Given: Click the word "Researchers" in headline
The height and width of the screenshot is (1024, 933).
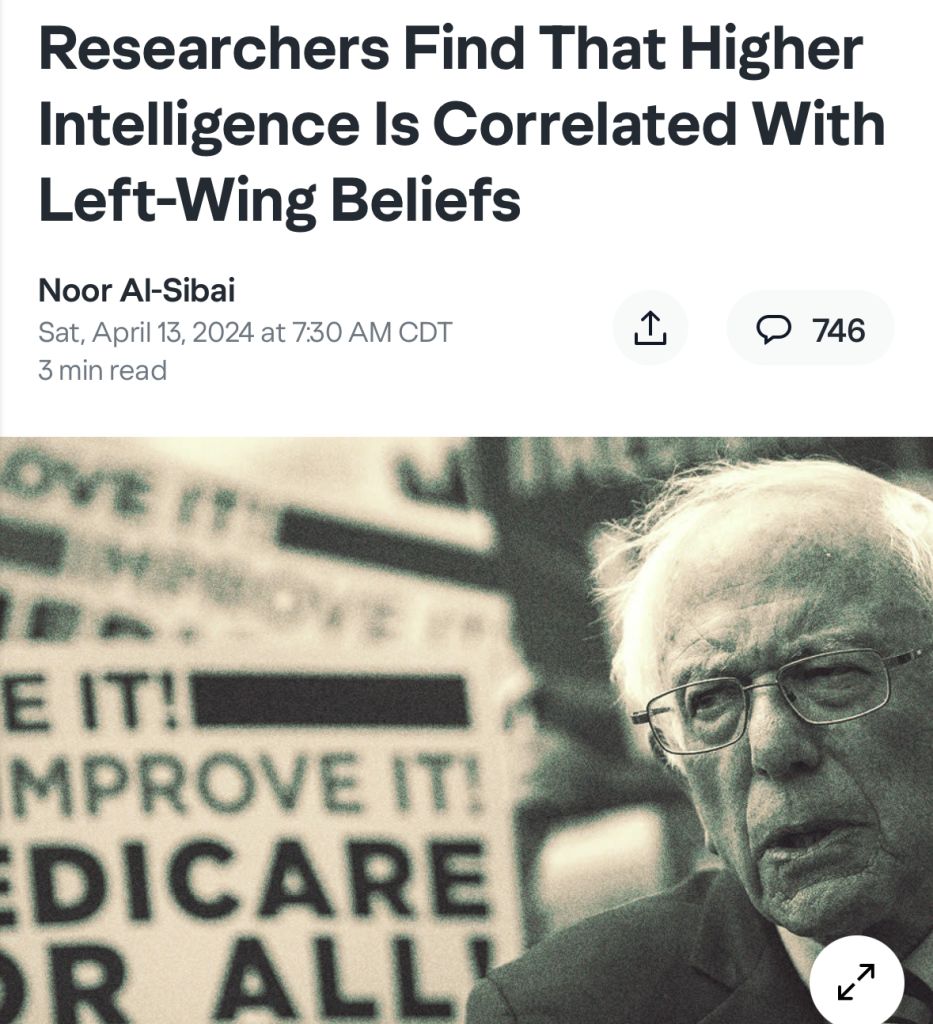Looking at the screenshot, I should (214, 48).
